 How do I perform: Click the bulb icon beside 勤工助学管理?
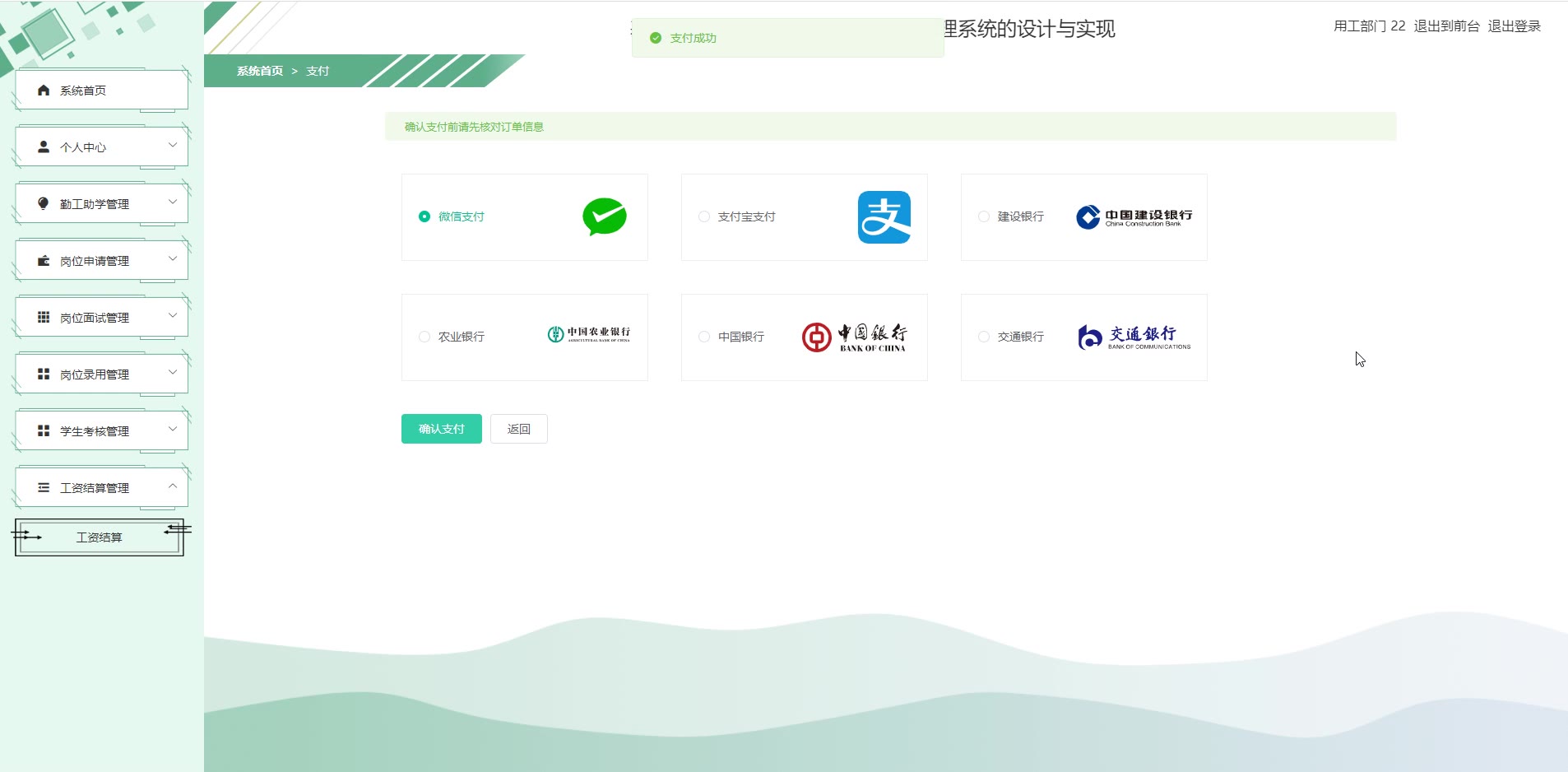[44, 204]
